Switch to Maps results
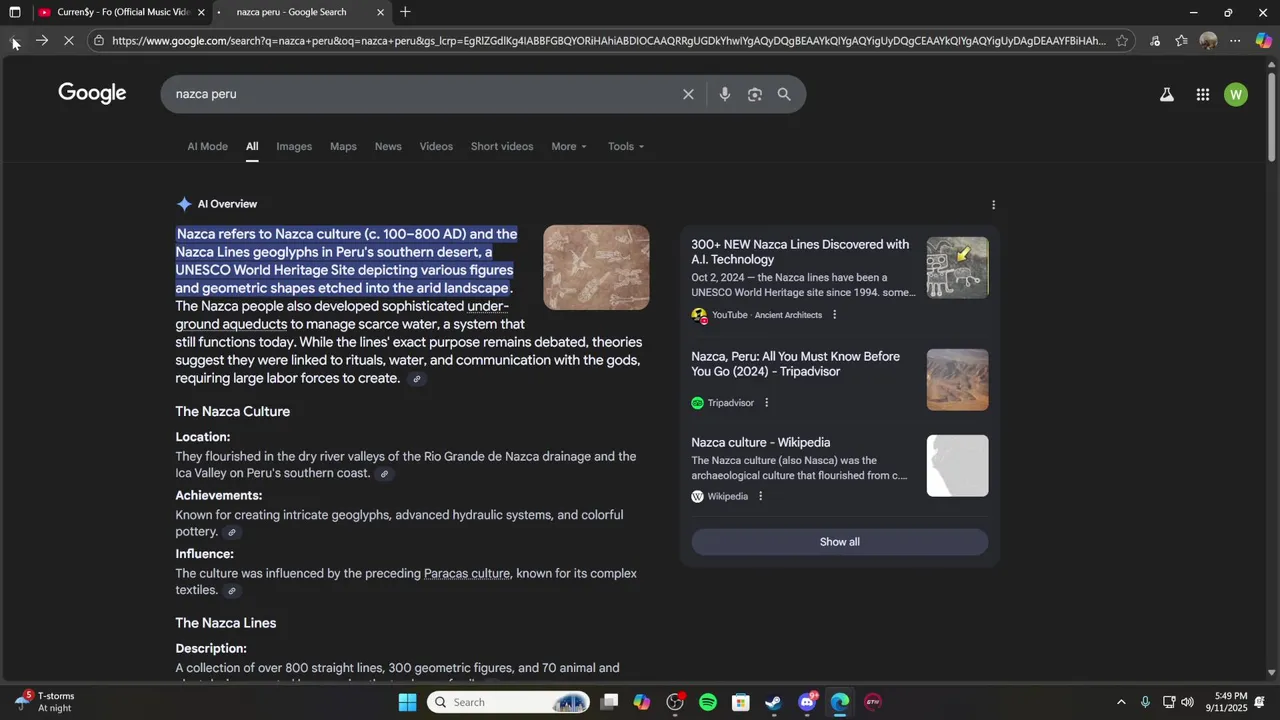This screenshot has height=720, width=1280. point(343,146)
